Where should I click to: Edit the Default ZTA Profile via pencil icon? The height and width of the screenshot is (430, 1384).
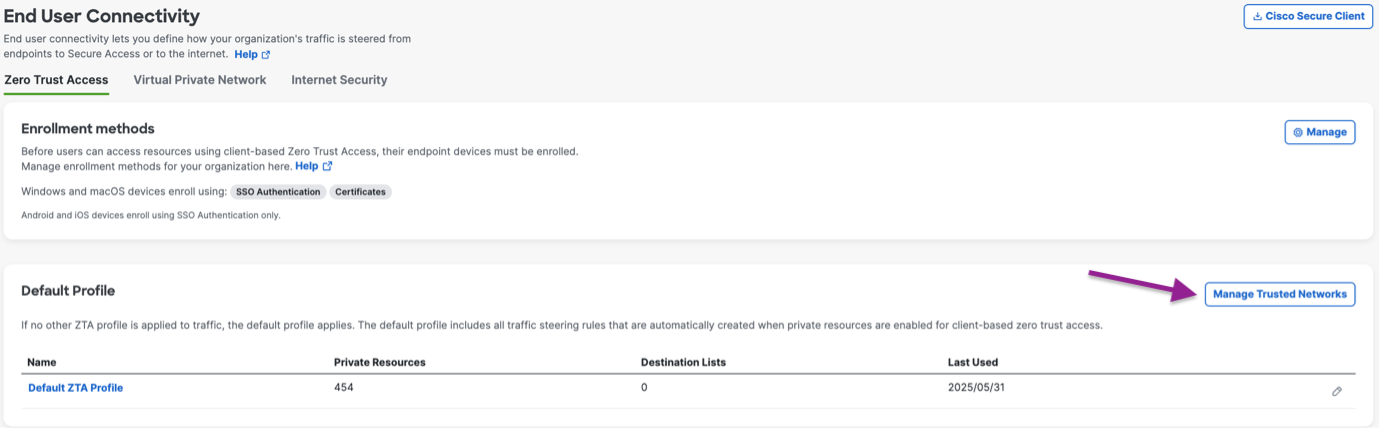click(x=1337, y=391)
